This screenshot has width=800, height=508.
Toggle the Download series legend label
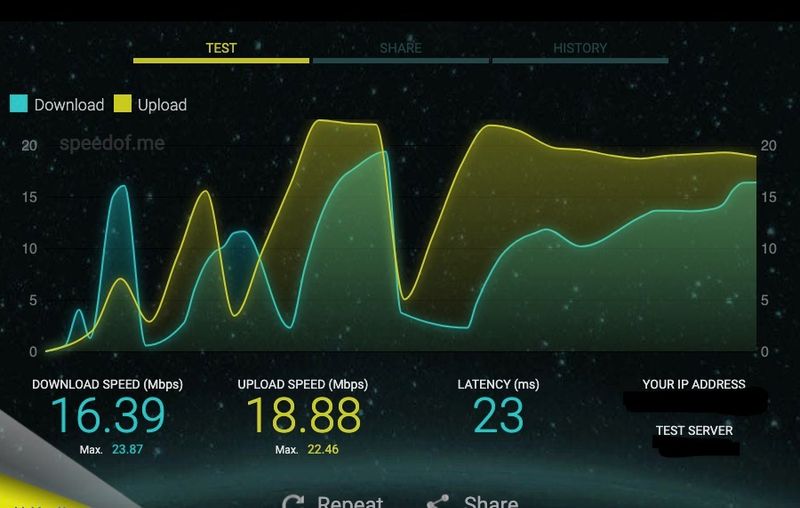pos(69,105)
